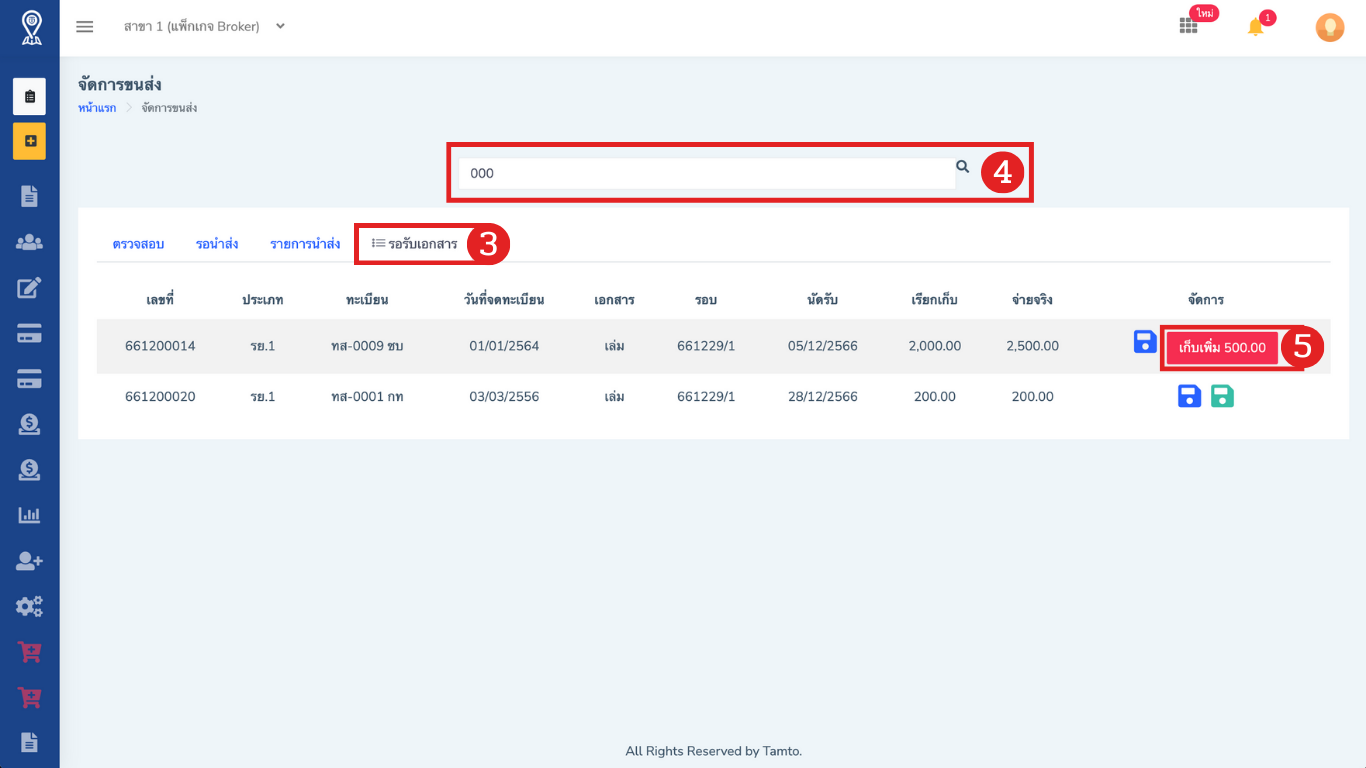Click the เลขที่ column header
The image size is (1366, 768).
pos(160,300)
